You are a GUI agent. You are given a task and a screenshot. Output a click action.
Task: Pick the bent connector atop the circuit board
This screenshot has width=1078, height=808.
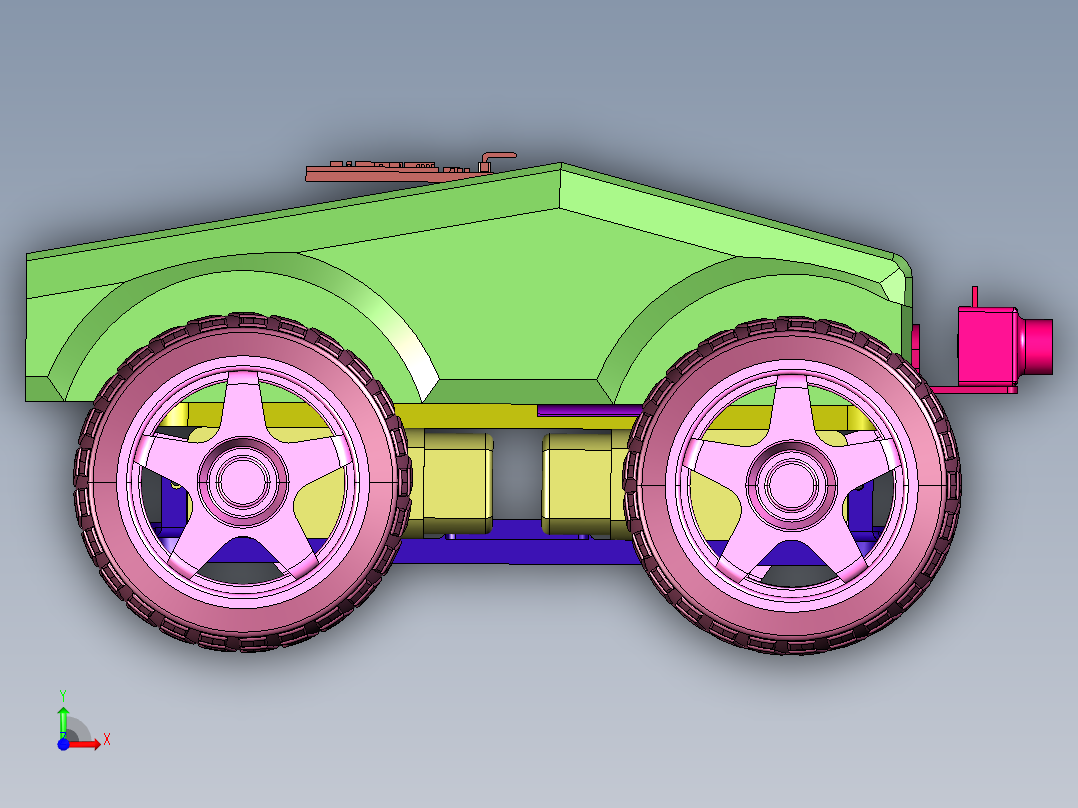(x=497, y=156)
